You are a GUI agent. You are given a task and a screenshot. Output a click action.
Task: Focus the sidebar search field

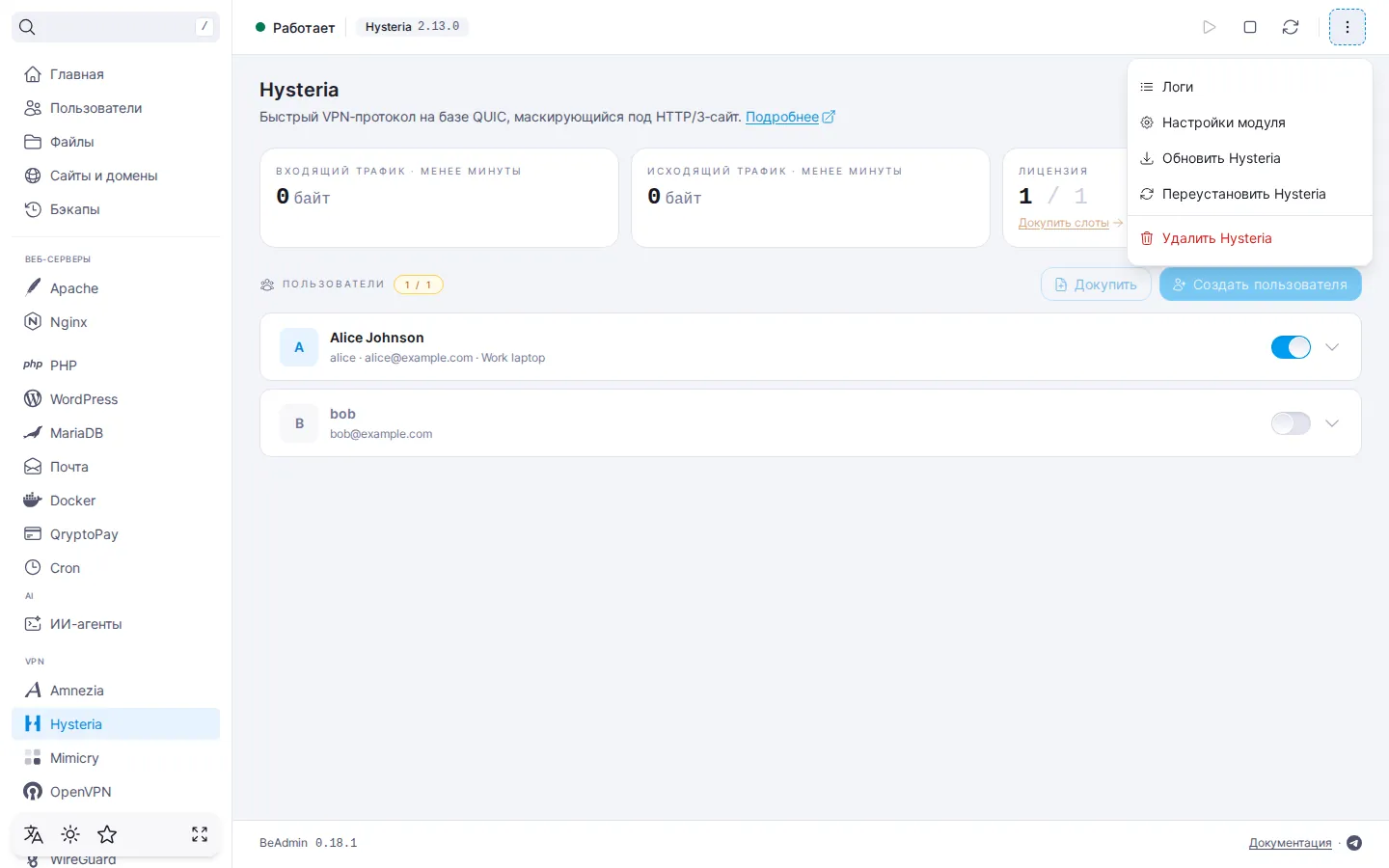pos(116,27)
